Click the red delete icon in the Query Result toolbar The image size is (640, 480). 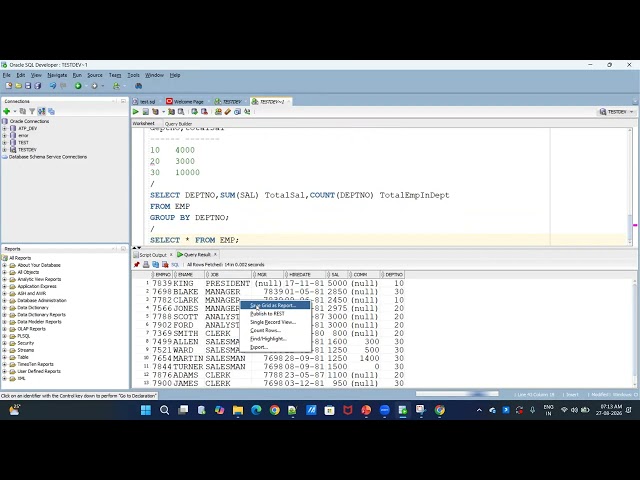coord(165,264)
